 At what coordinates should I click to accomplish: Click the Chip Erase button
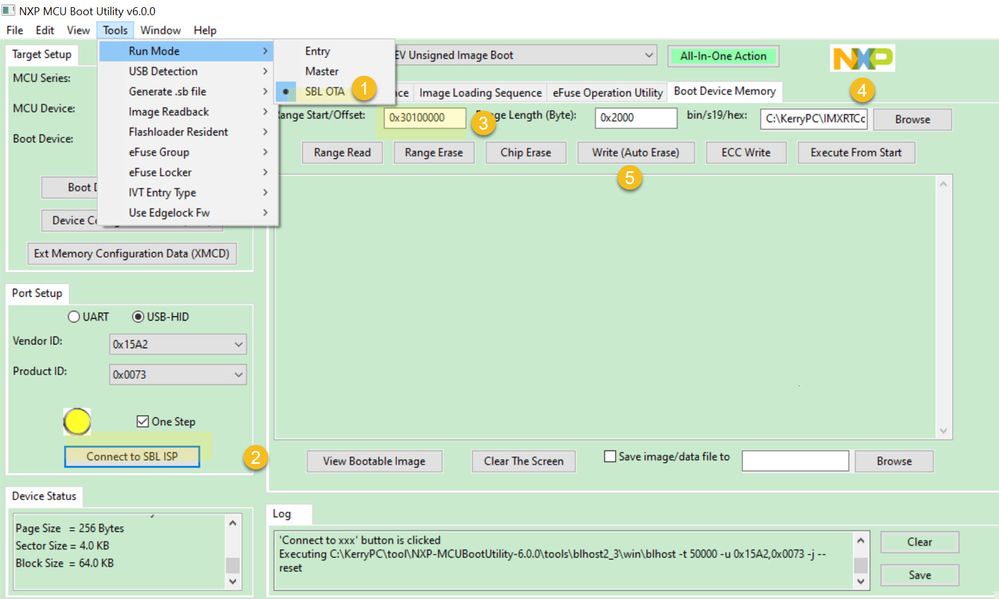(526, 152)
